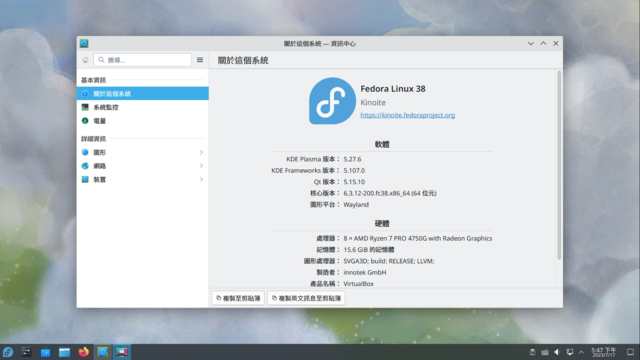Open the display tray icon
This screenshot has height=360, width=640.
(570, 352)
